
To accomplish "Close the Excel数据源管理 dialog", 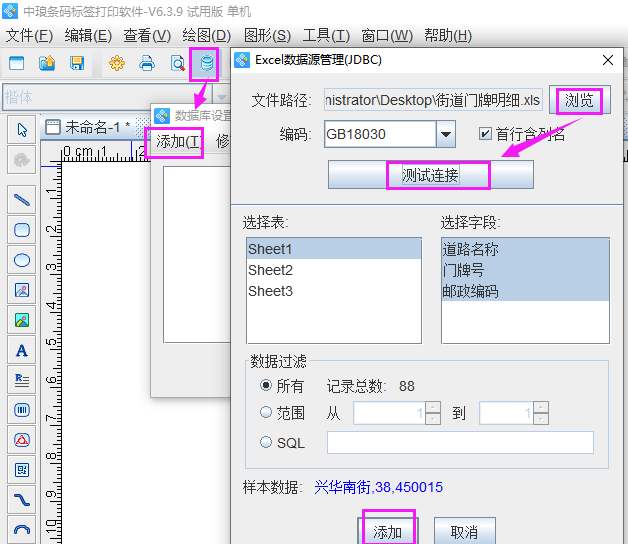I will pyautogui.click(x=608, y=60).
